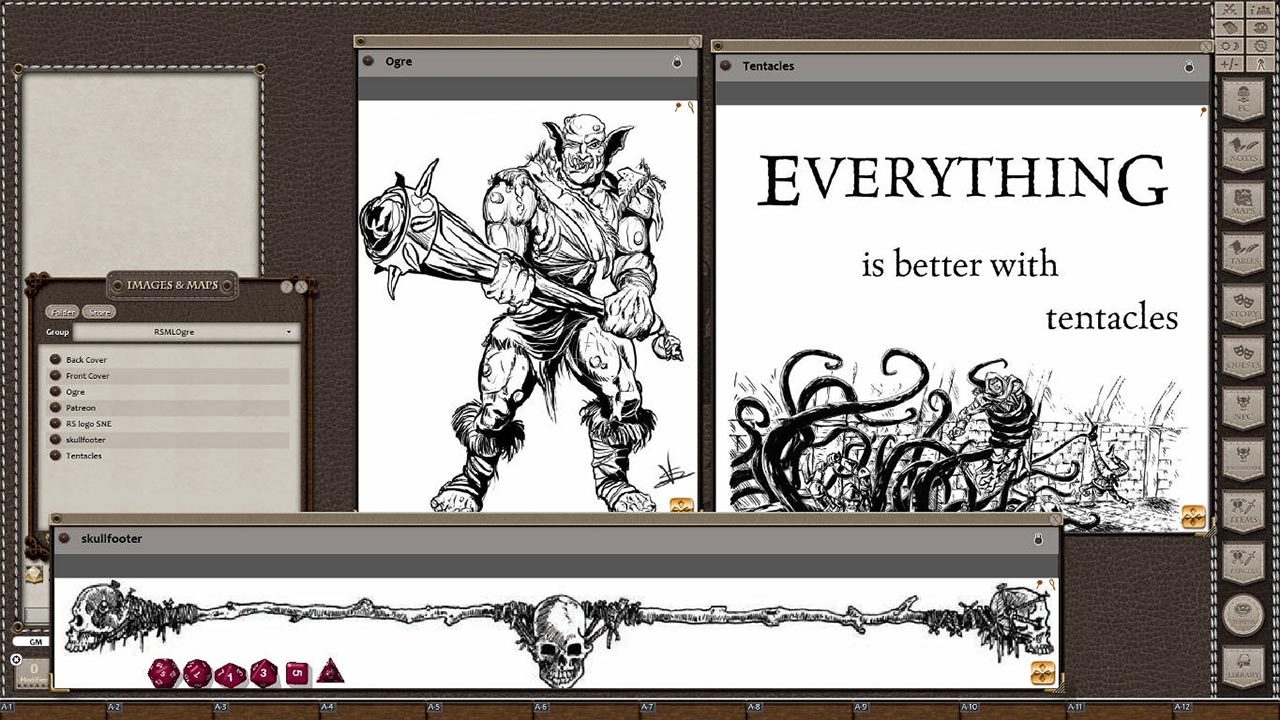This screenshot has height=720, width=1280.
Task: Open the RSMLOgre group dropdown
Action: (288, 332)
